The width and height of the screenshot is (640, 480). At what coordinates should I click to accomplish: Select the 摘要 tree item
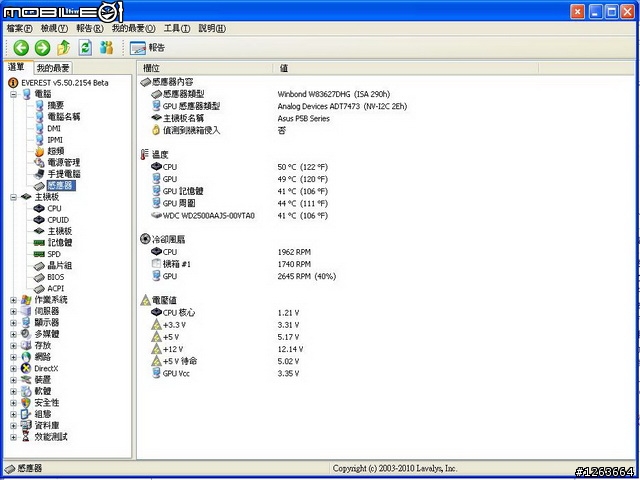tap(55, 106)
